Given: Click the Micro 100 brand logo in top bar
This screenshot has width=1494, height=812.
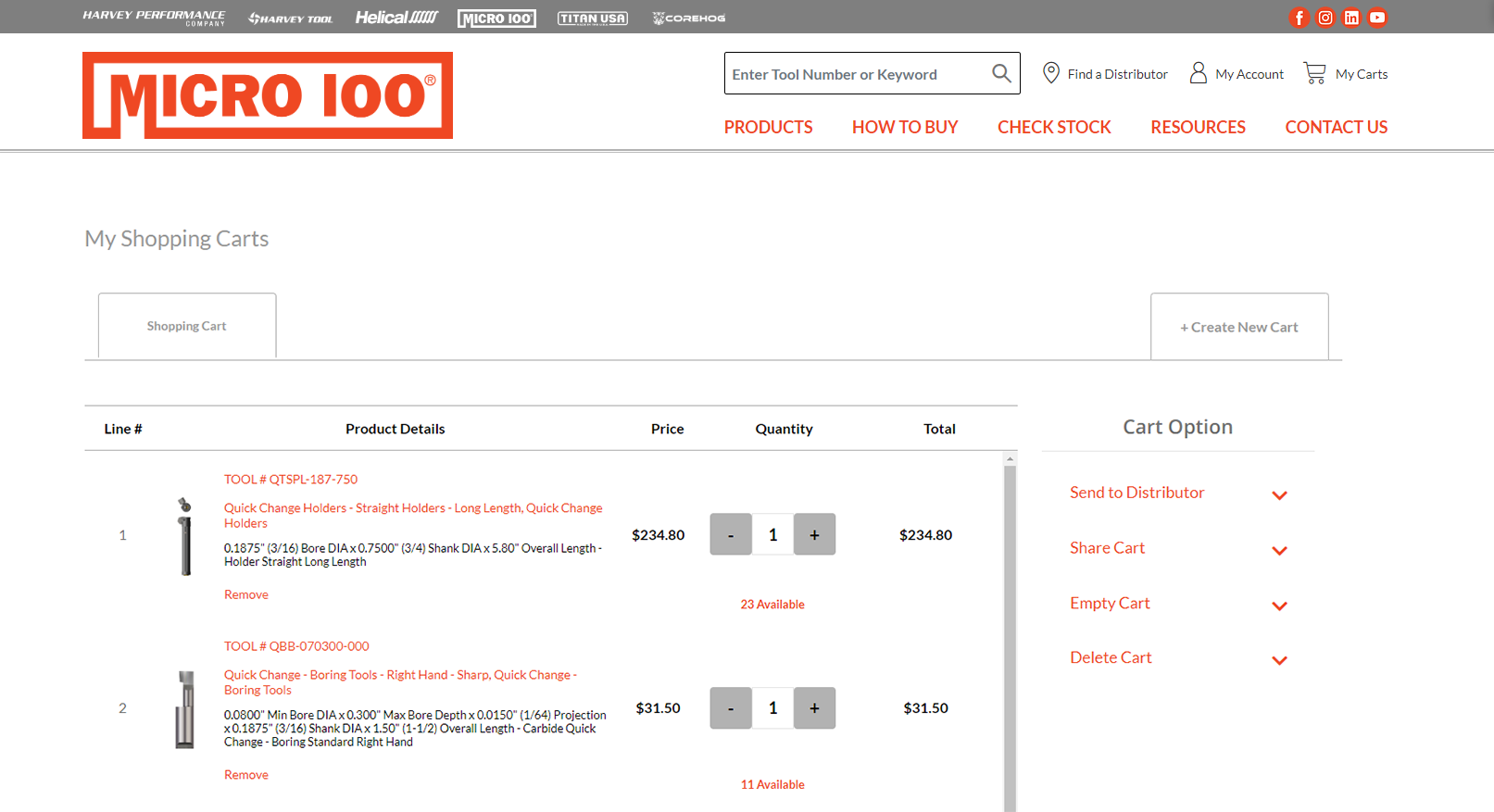Looking at the screenshot, I should [496, 19].
